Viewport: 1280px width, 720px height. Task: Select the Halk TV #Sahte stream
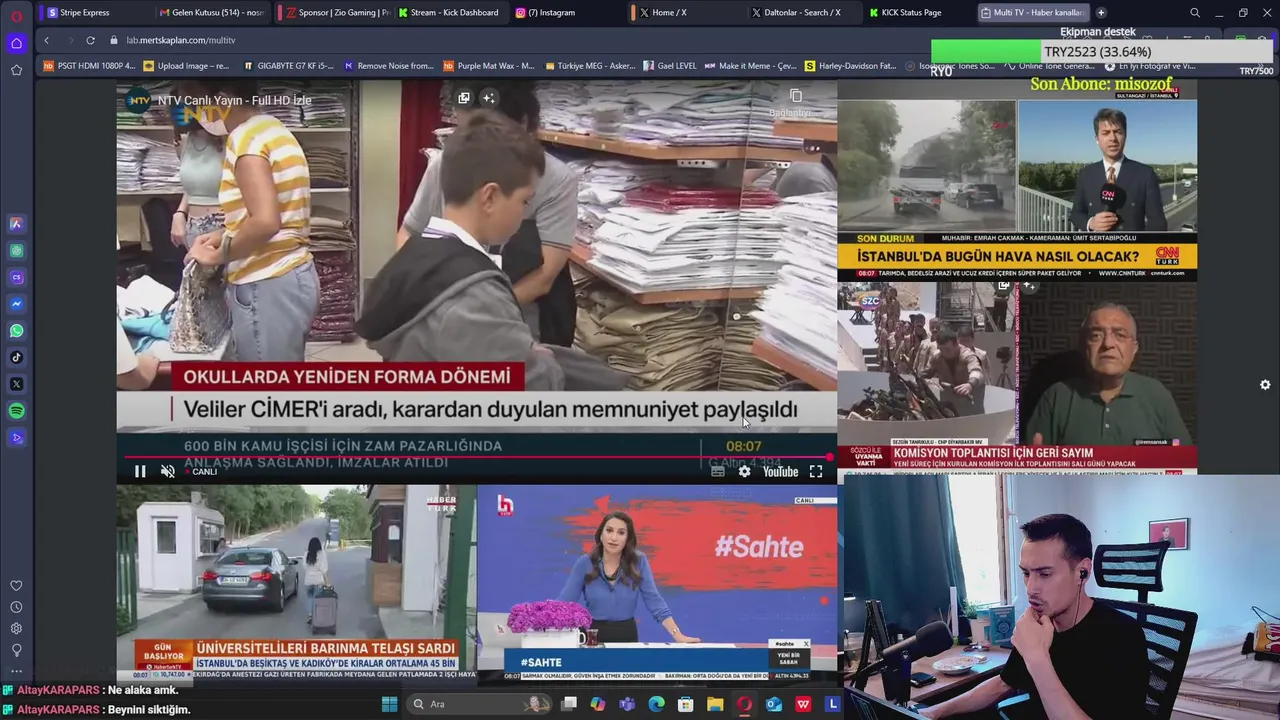657,584
